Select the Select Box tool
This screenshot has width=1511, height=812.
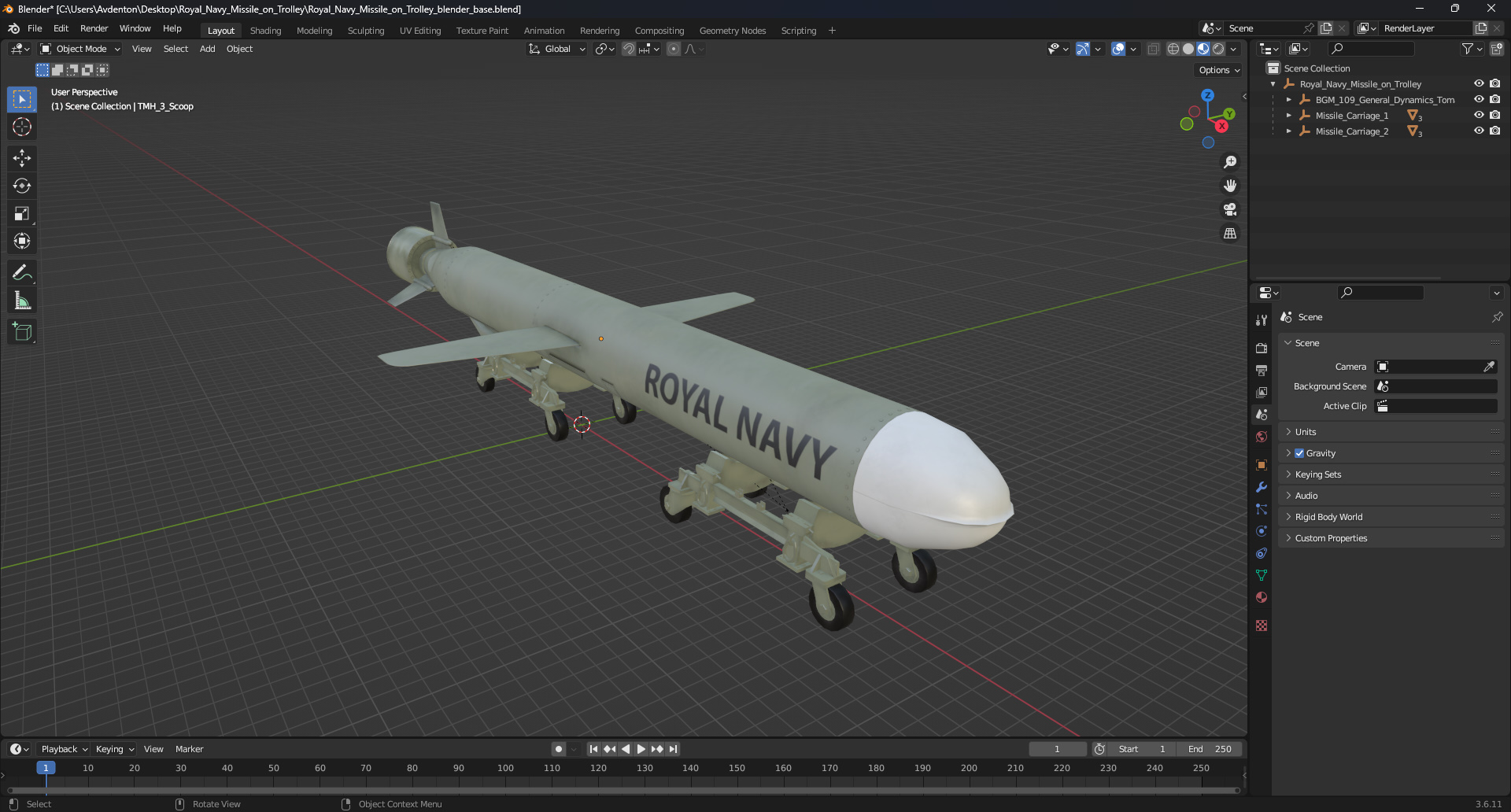click(x=22, y=99)
